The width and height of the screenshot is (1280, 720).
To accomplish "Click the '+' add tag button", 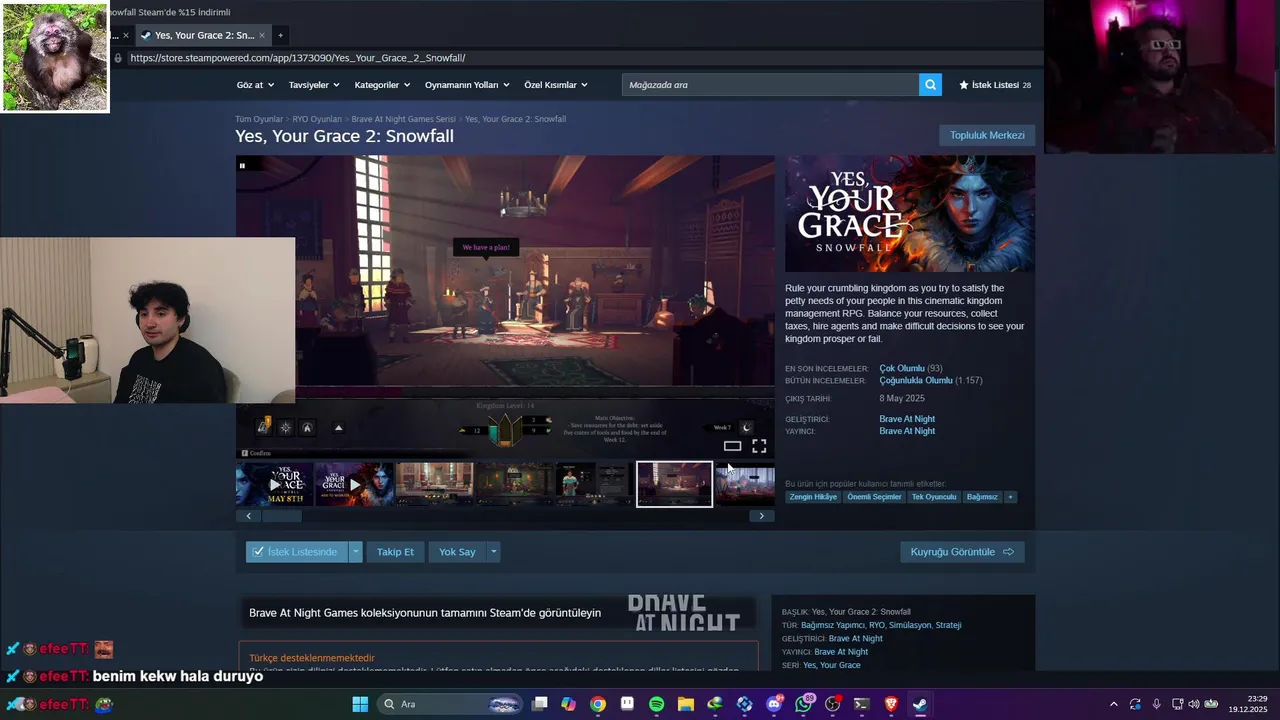I will 1010,497.
